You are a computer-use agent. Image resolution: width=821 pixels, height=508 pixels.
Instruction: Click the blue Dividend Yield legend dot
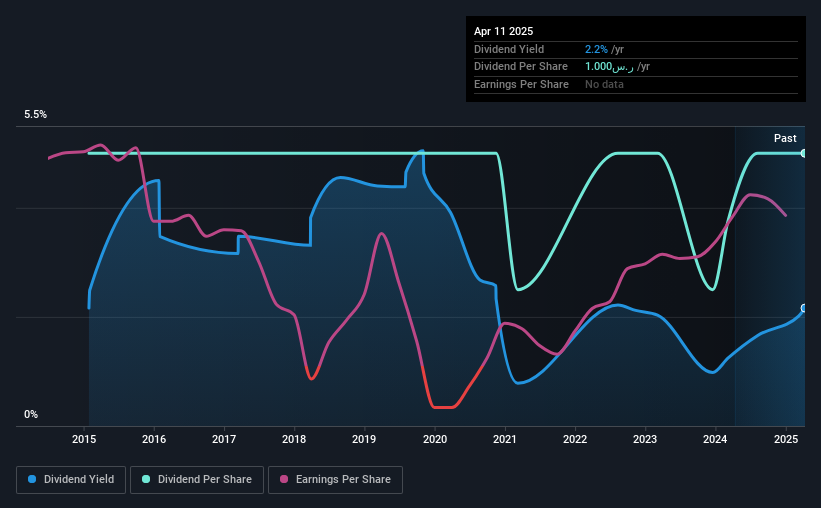32,479
